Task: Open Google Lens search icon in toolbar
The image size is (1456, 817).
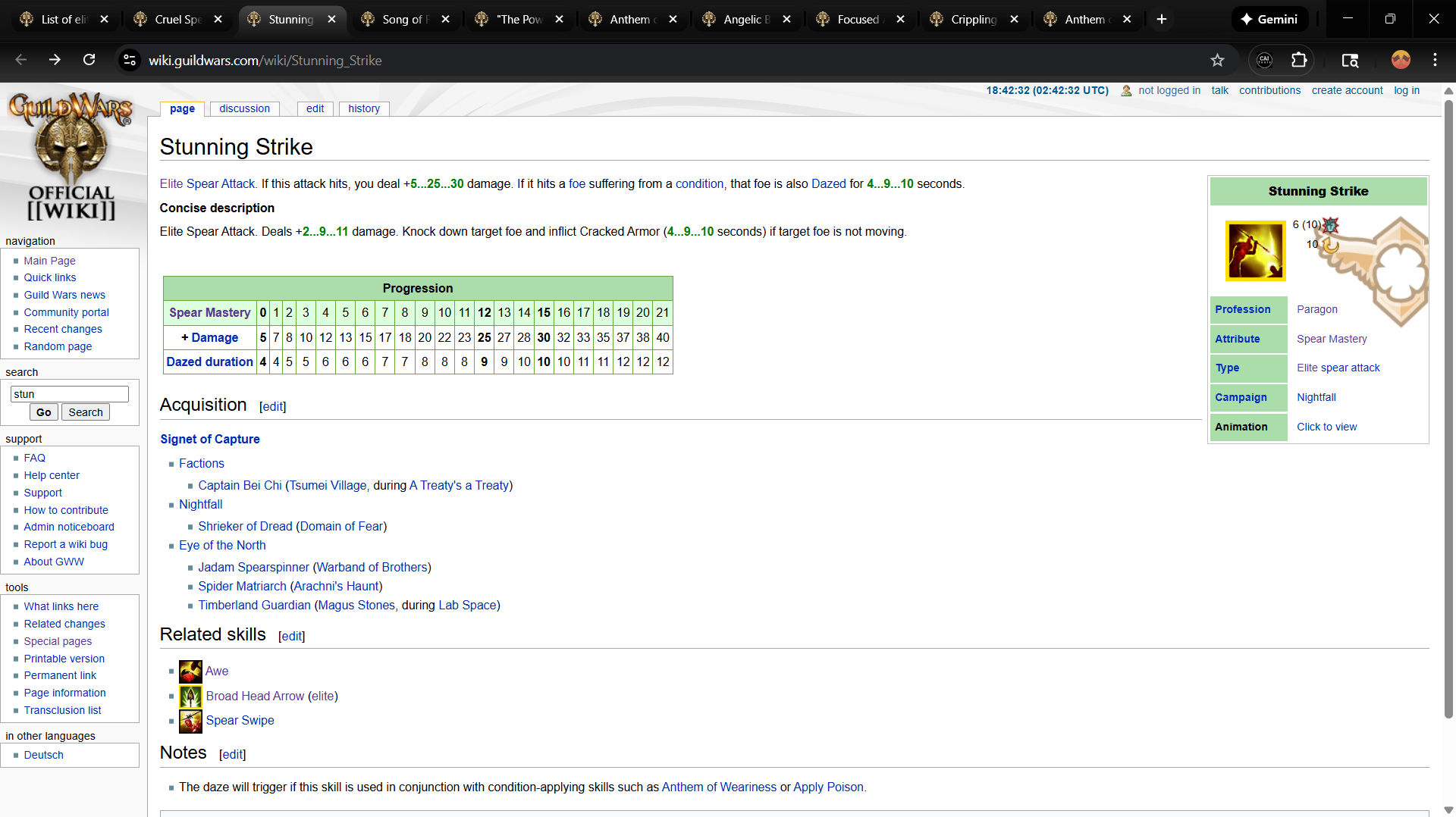Action: pos(1350,60)
